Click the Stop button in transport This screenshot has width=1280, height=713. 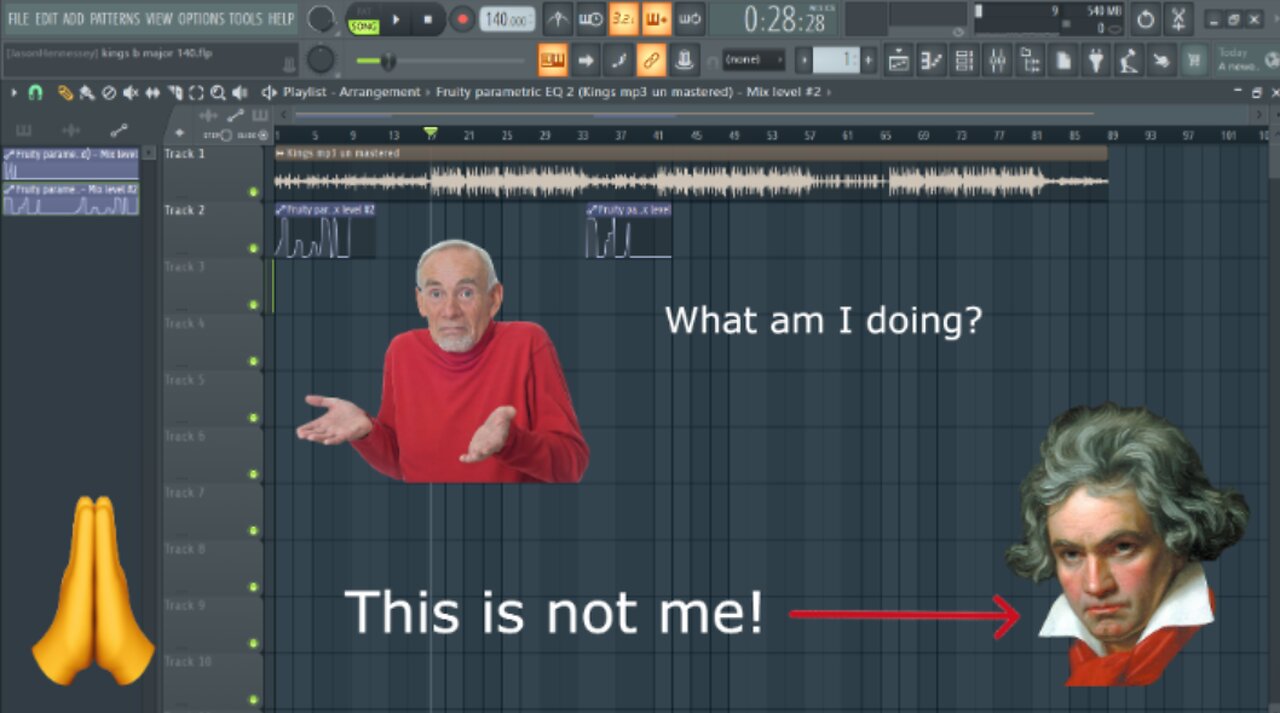(428, 19)
